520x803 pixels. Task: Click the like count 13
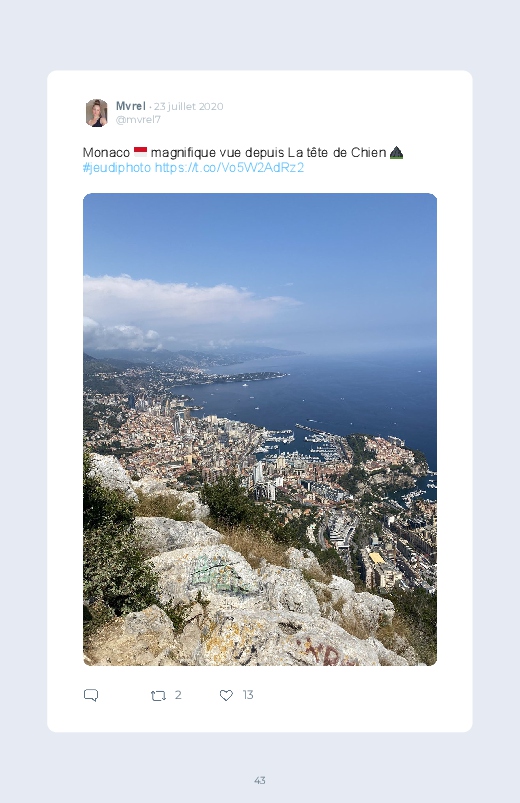click(248, 695)
